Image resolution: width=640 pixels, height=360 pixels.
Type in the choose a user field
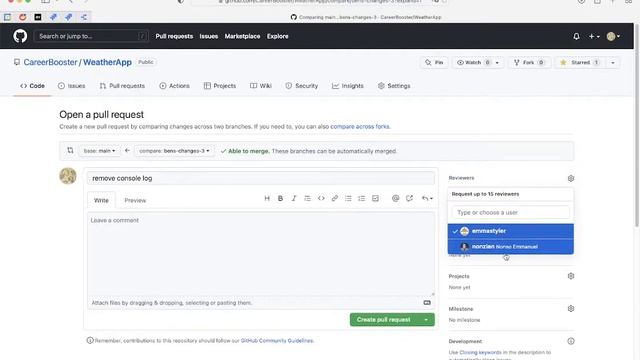[x=511, y=213]
